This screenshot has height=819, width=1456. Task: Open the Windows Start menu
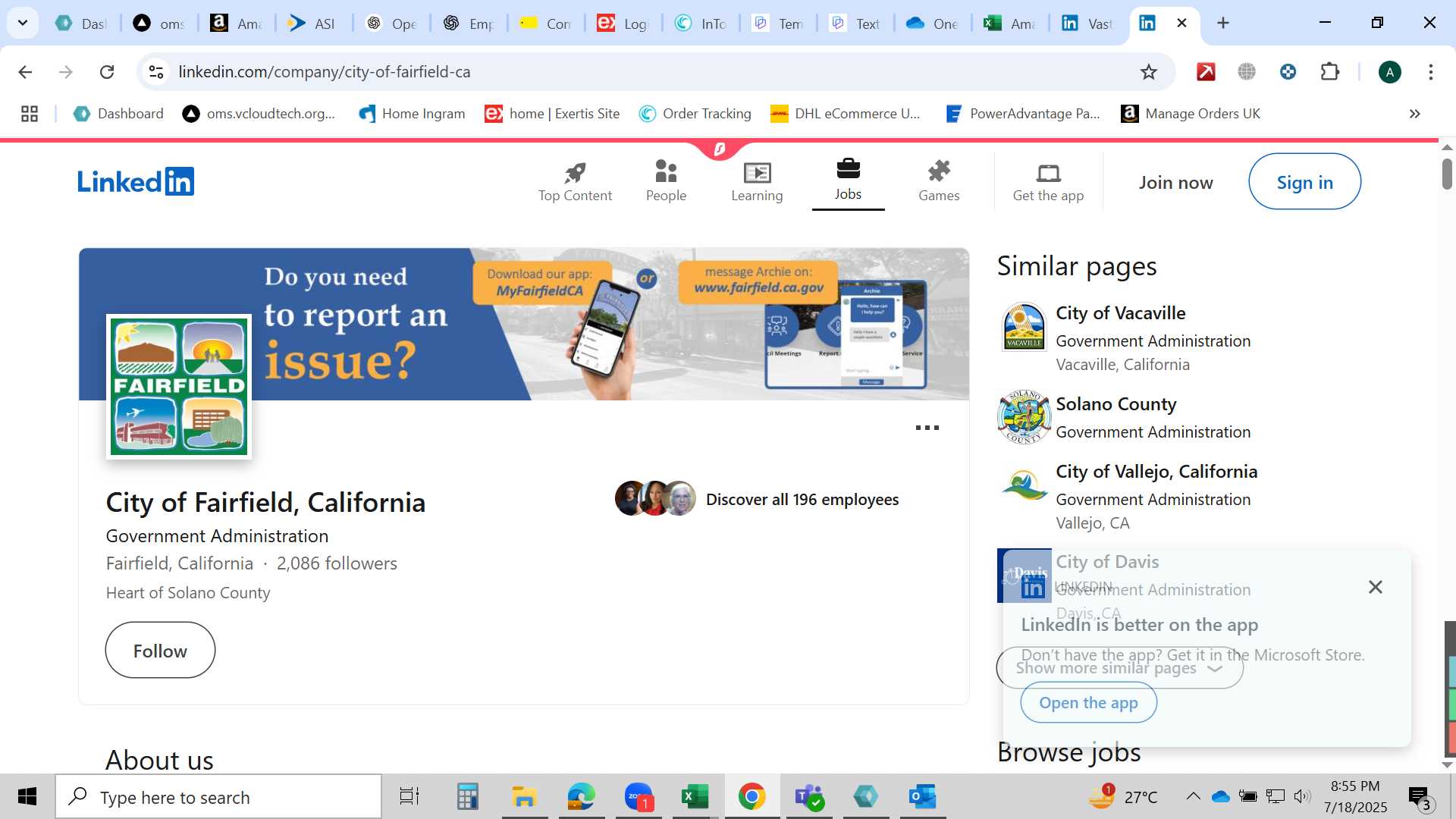click(x=27, y=797)
